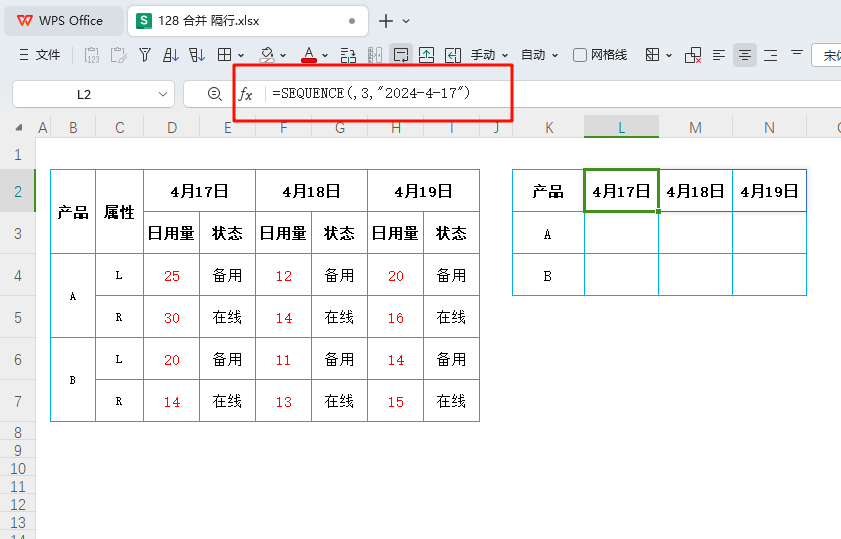841x539 pixels.
Task: Click the borders grid icon
Action: tap(224, 55)
